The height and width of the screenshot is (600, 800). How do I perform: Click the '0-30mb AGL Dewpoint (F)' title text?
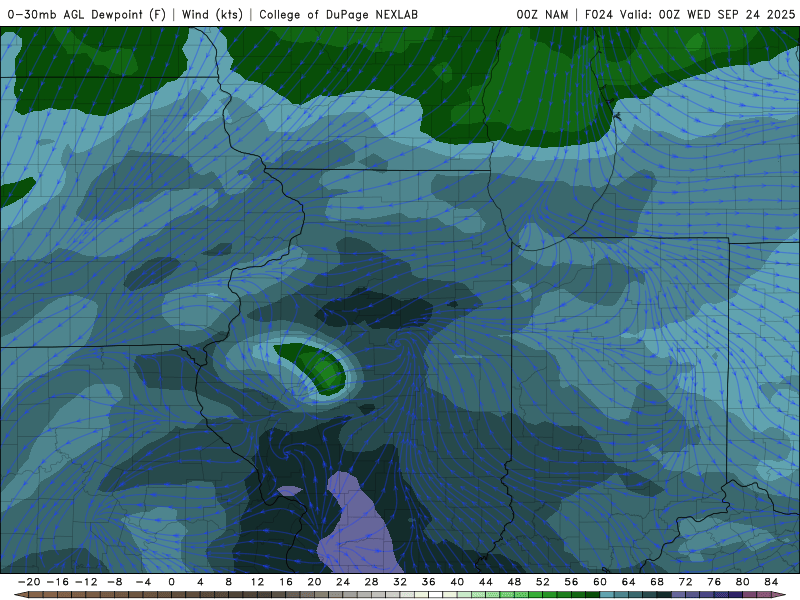[86, 14]
